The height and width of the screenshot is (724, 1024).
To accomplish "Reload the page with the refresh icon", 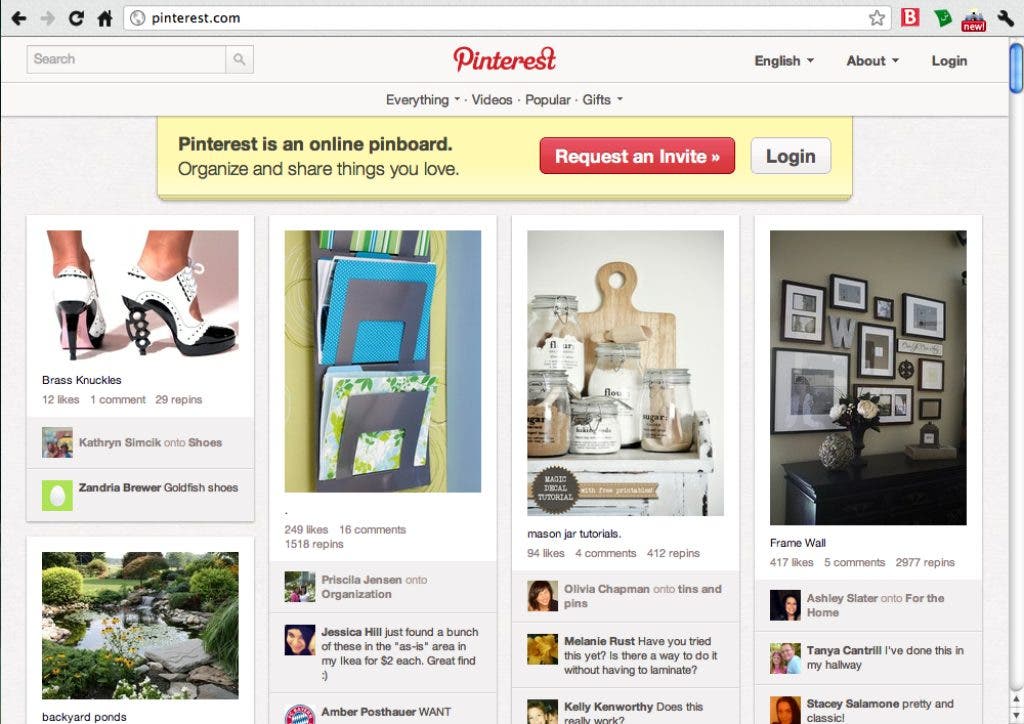I will (76, 18).
